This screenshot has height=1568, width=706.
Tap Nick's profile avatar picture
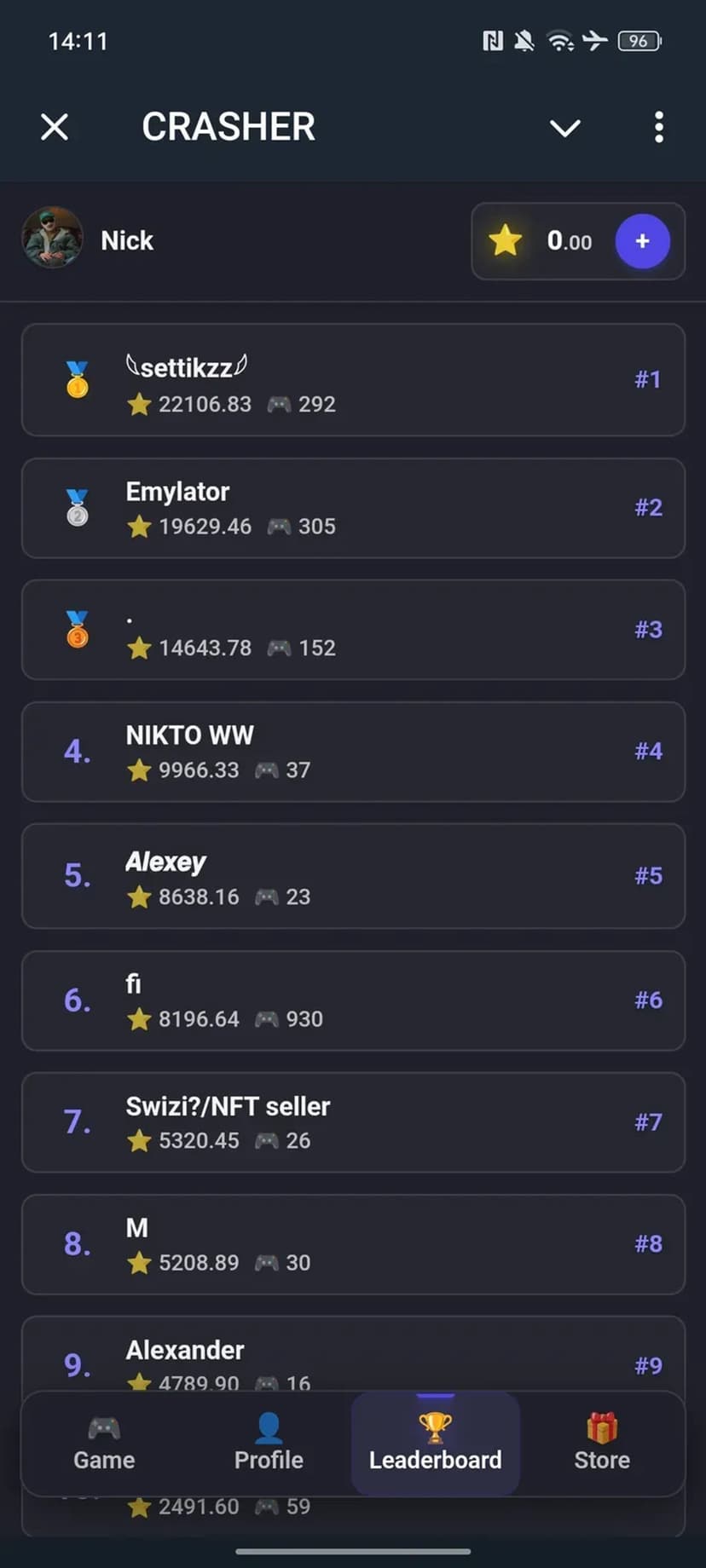(x=52, y=239)
